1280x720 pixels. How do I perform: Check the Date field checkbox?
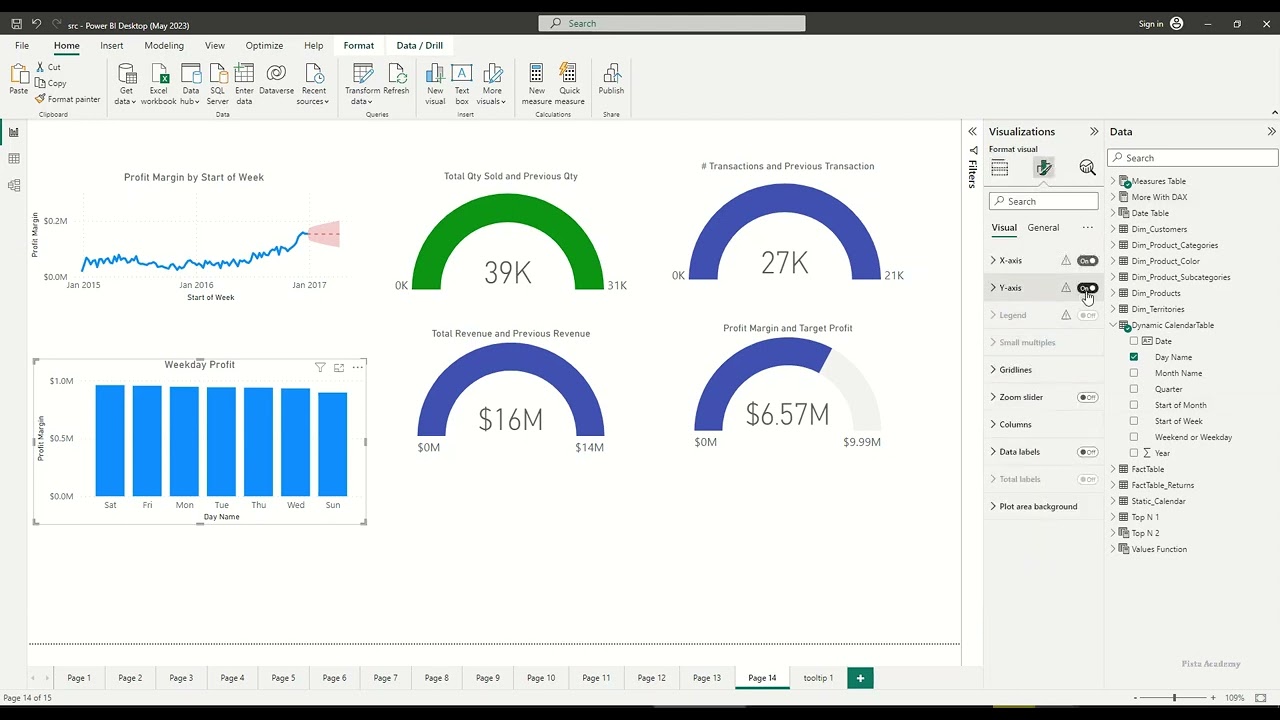(1134, 341)
